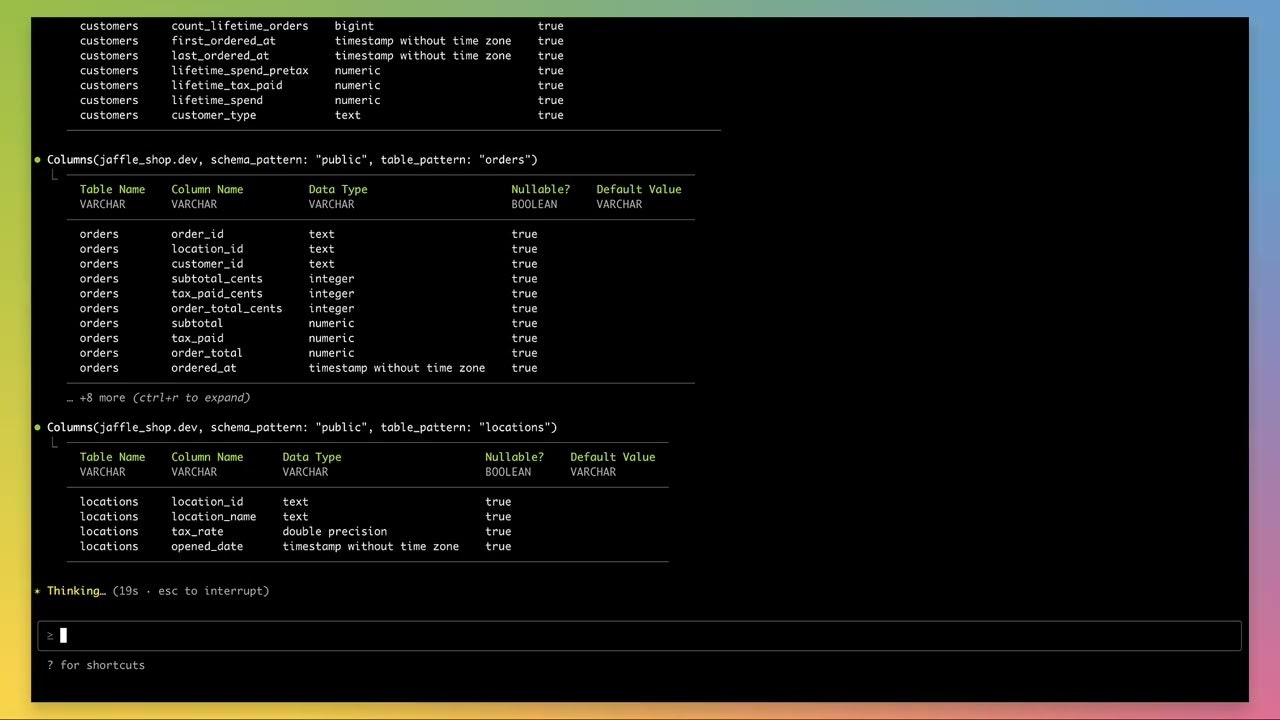Click "Default Value" header in the locations table

pos(612,457)
